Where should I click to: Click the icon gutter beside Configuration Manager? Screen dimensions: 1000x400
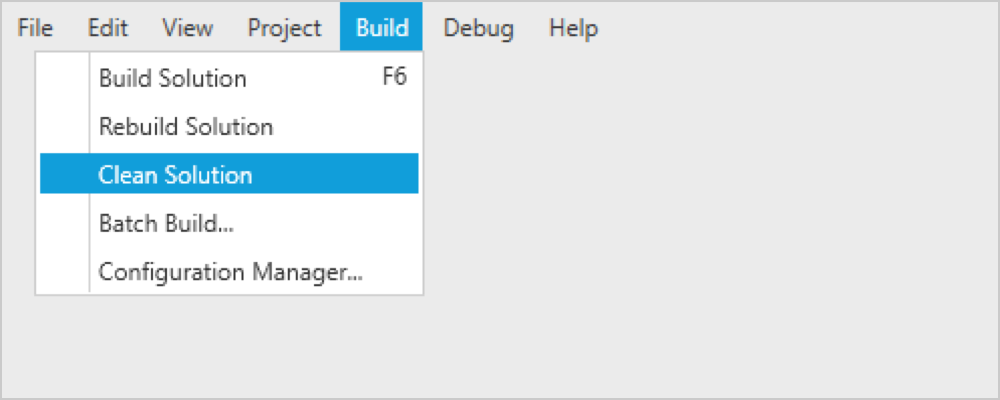coord(63,271)
